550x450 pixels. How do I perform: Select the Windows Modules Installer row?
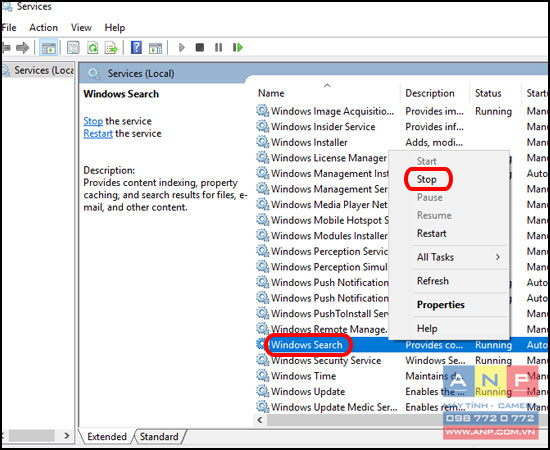(x=322, y=235)
